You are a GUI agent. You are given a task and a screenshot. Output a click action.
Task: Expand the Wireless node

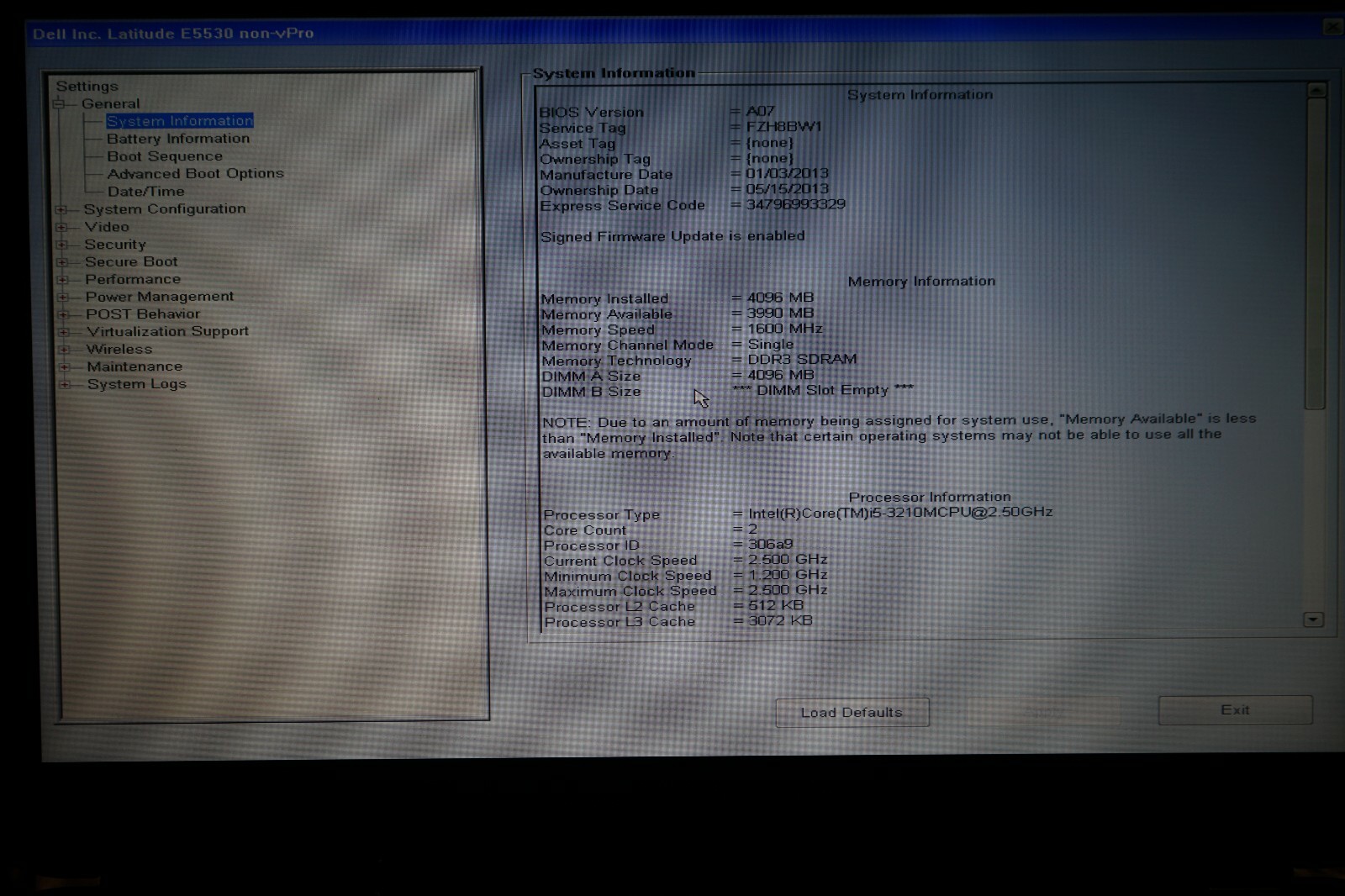[x=64, y=350]
